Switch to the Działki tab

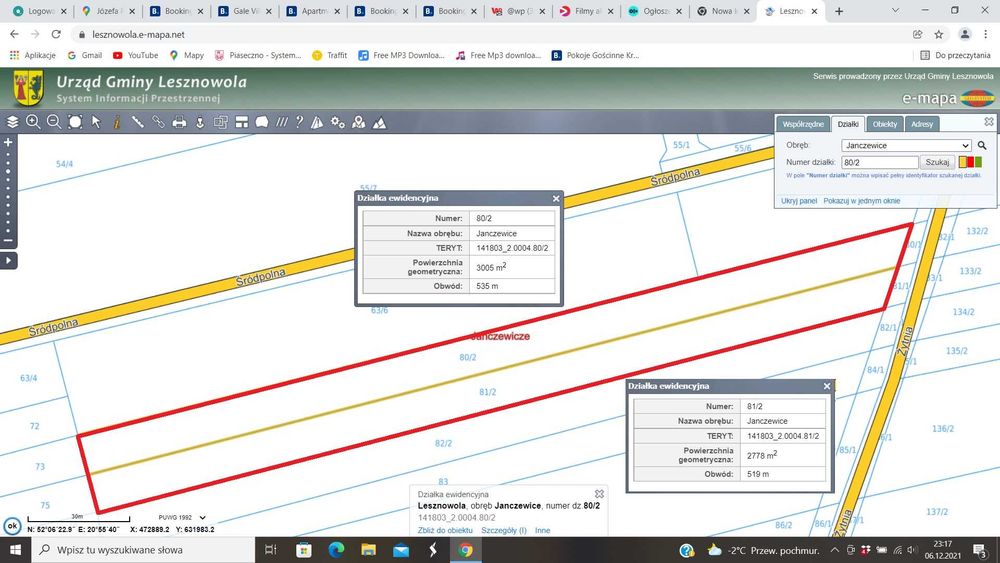pos(848,124)
